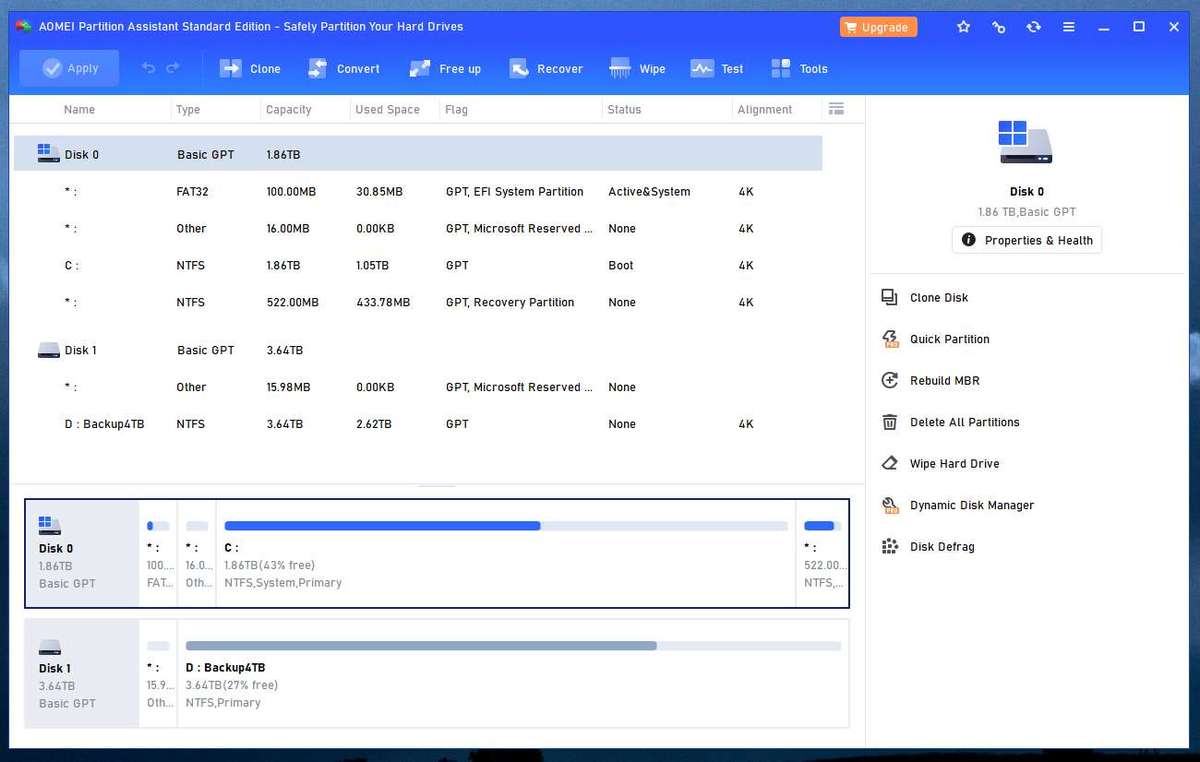Screen dimensions: 1200x762
Task: Select the Recovery Partition row
Action: coord(418,302)
